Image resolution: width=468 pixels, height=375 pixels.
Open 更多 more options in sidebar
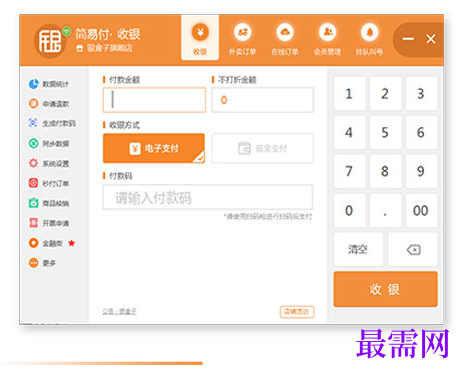[42, 263]
